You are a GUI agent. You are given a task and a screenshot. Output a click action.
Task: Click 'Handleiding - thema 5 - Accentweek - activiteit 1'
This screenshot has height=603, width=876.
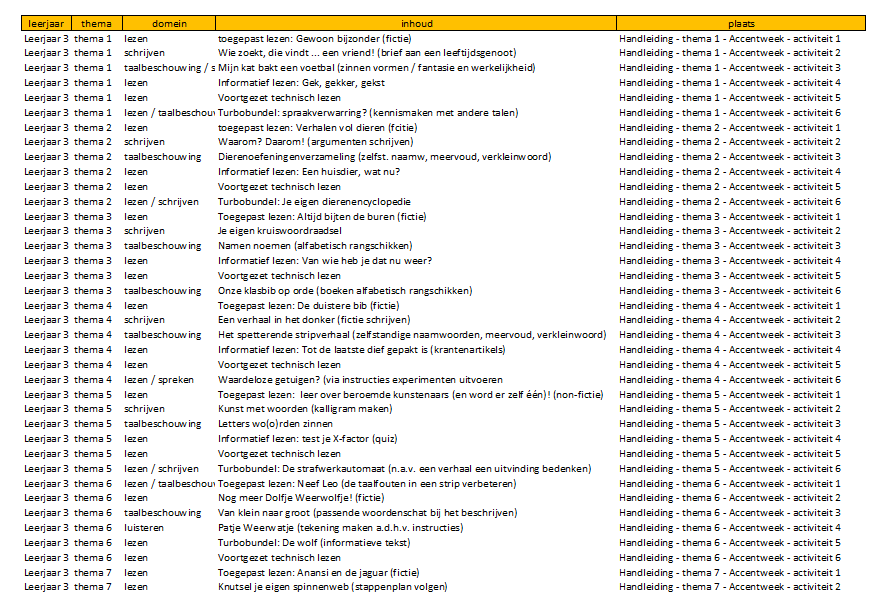click(x=730, y=395)
